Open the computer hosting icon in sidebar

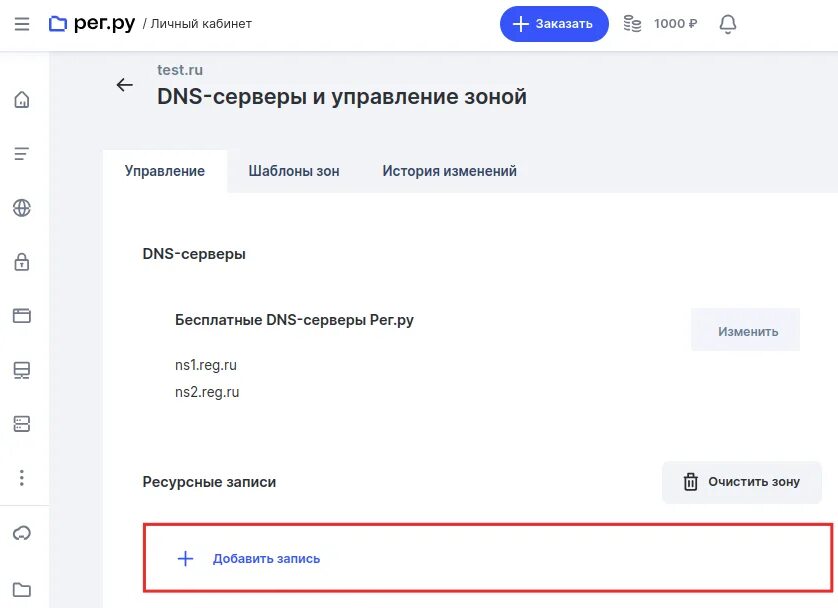[x=22, y=370]
